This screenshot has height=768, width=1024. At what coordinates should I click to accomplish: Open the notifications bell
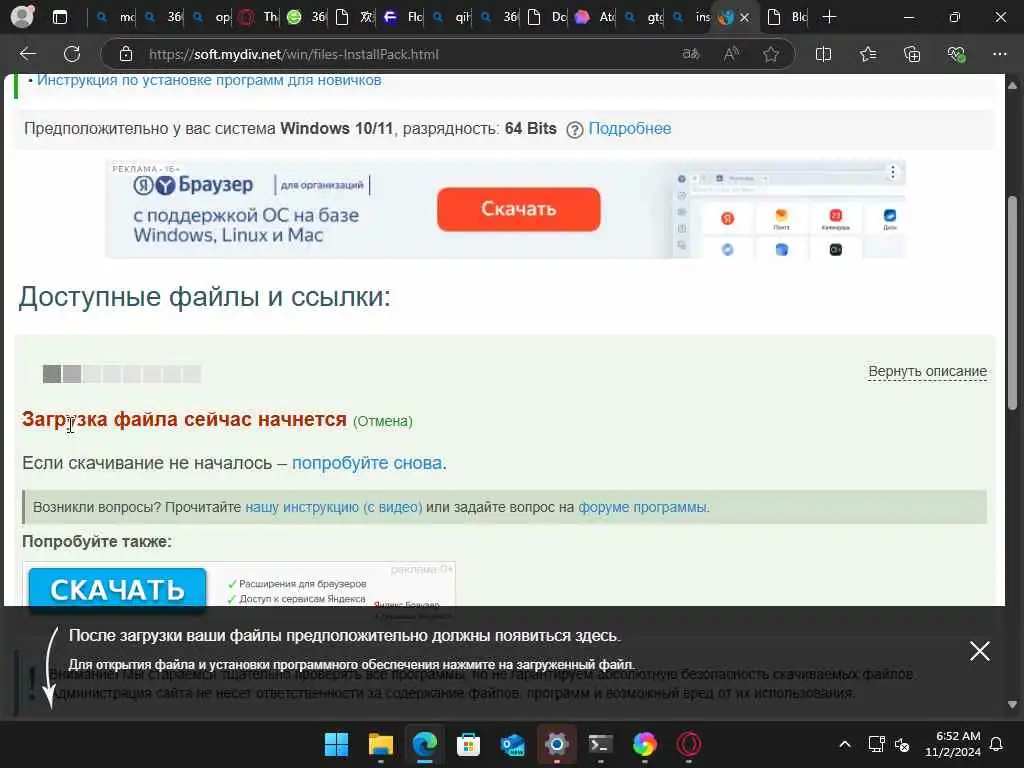click(x=997, y=744)
